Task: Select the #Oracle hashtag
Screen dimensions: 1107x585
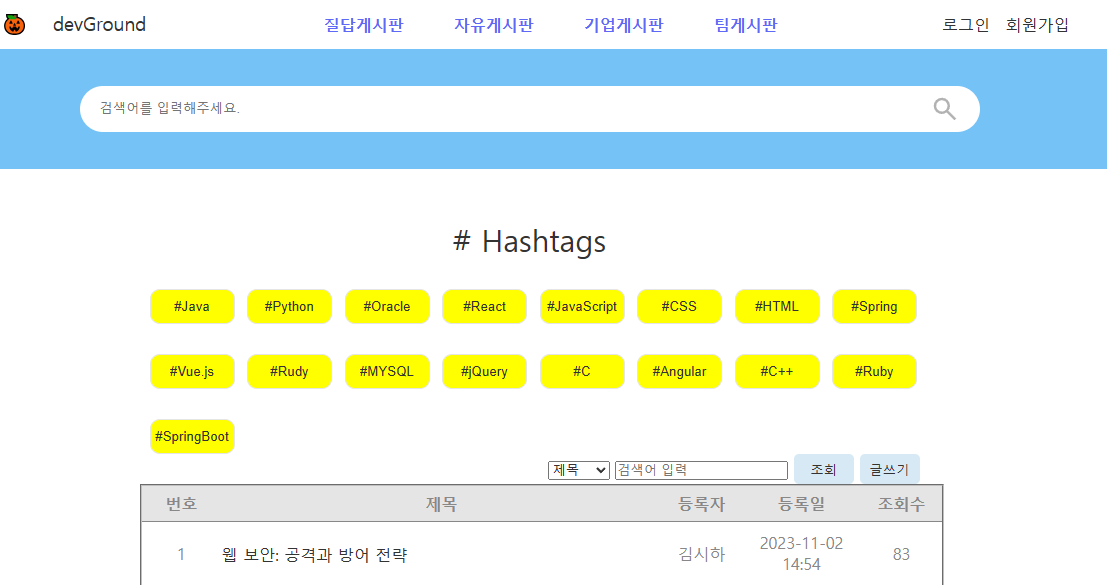Action: coord(387,306)
